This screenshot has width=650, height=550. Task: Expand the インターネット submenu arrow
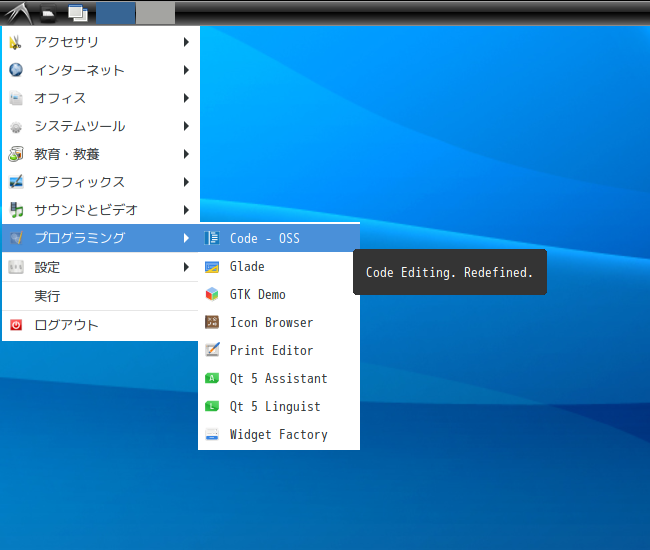coord(186,70)
